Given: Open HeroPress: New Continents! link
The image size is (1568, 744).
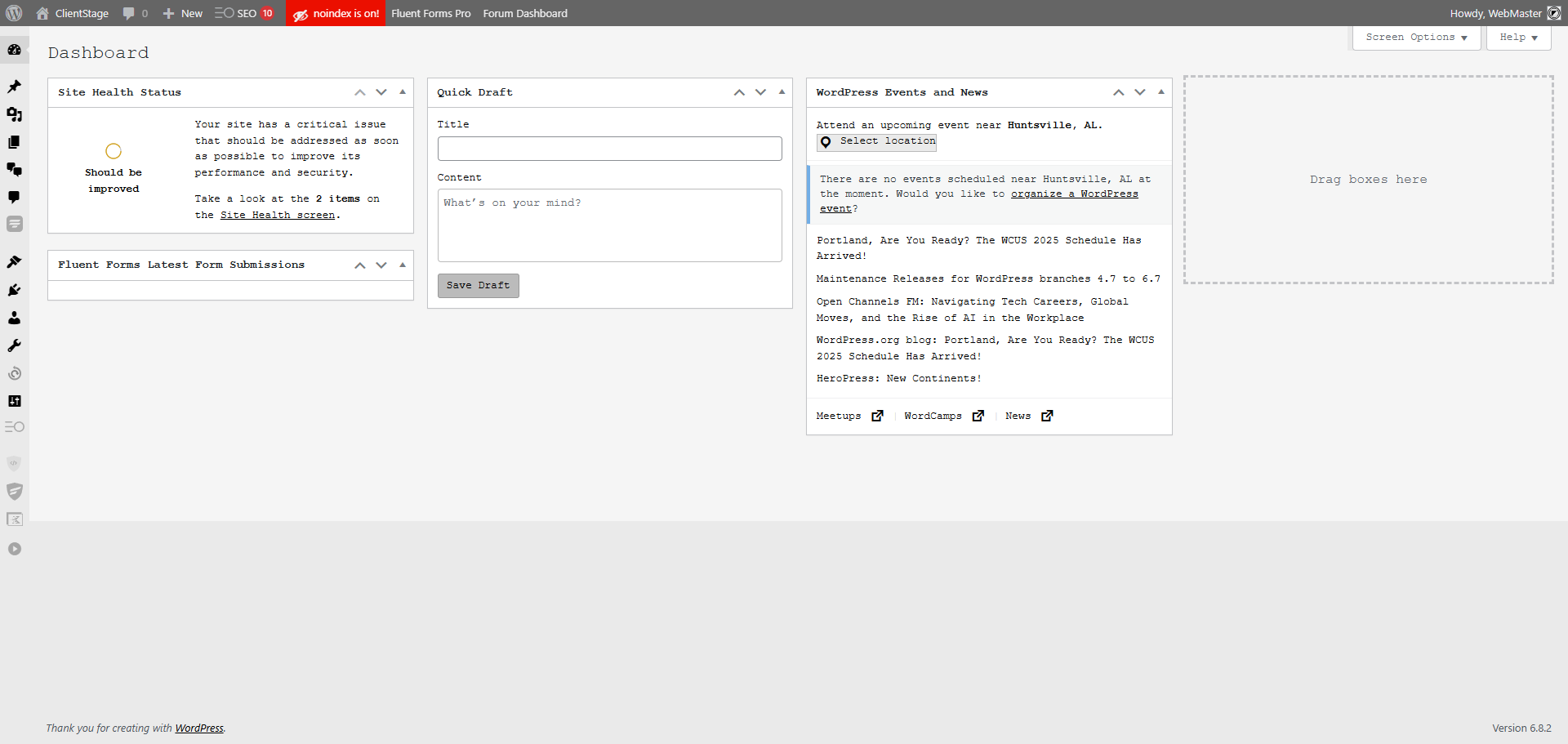Looking at the screenshot, I should pyautogui.click(x=899, y=379).
